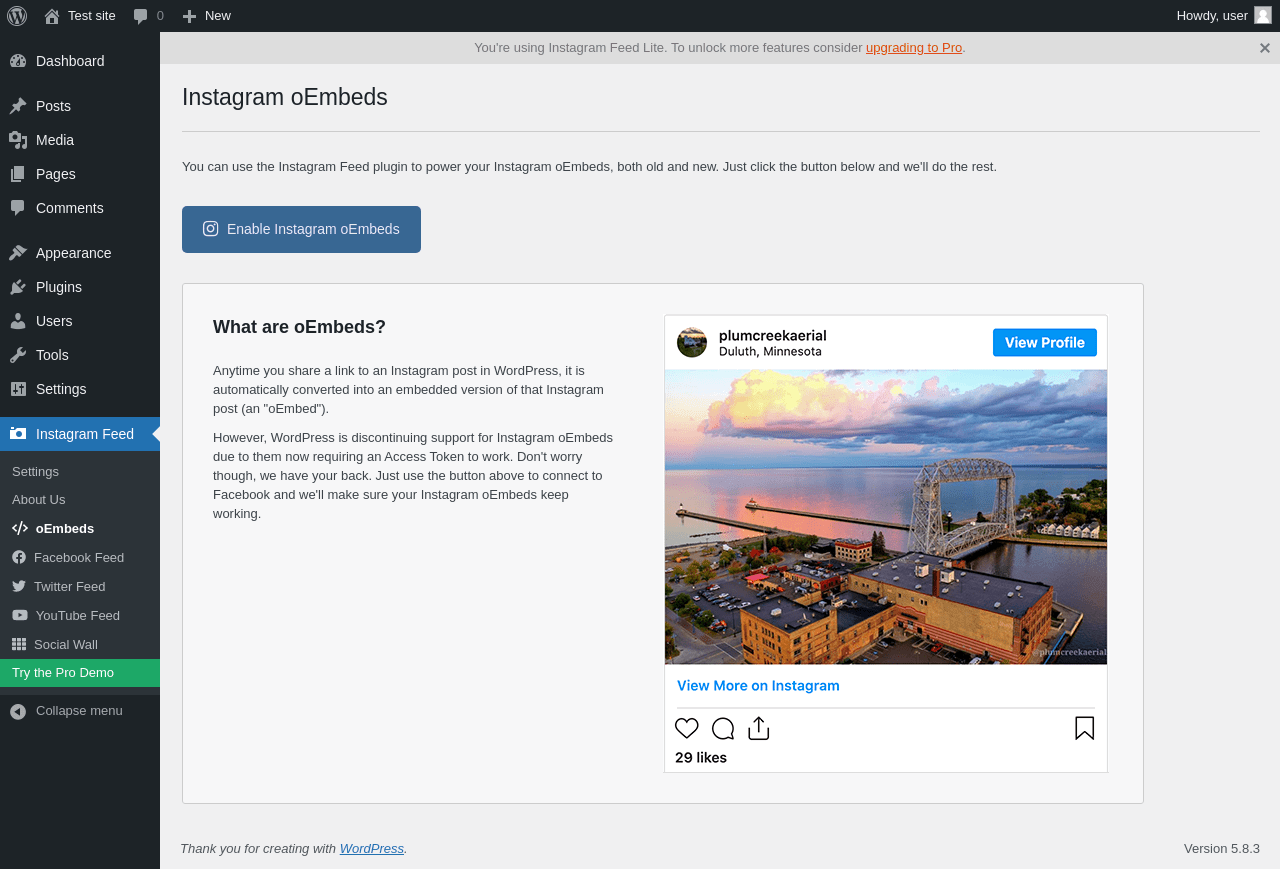
Task: Click the Appearance paintbrush icon
Action: click(x=18, y=253)
